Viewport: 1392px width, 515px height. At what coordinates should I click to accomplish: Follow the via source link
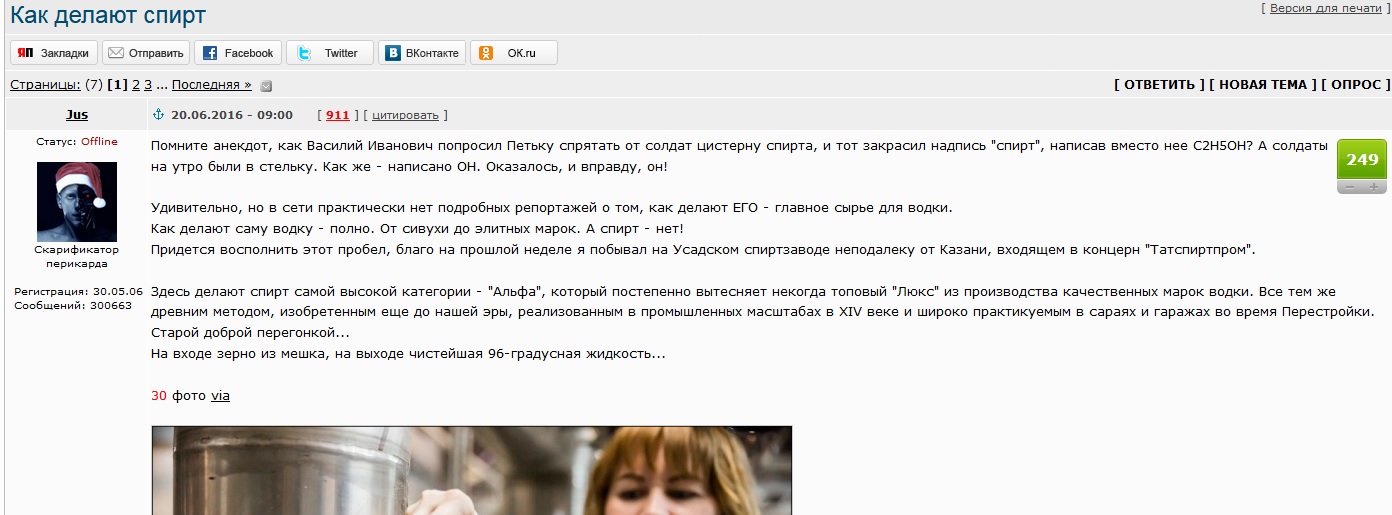pyautogui.click(x=220, y=395)
